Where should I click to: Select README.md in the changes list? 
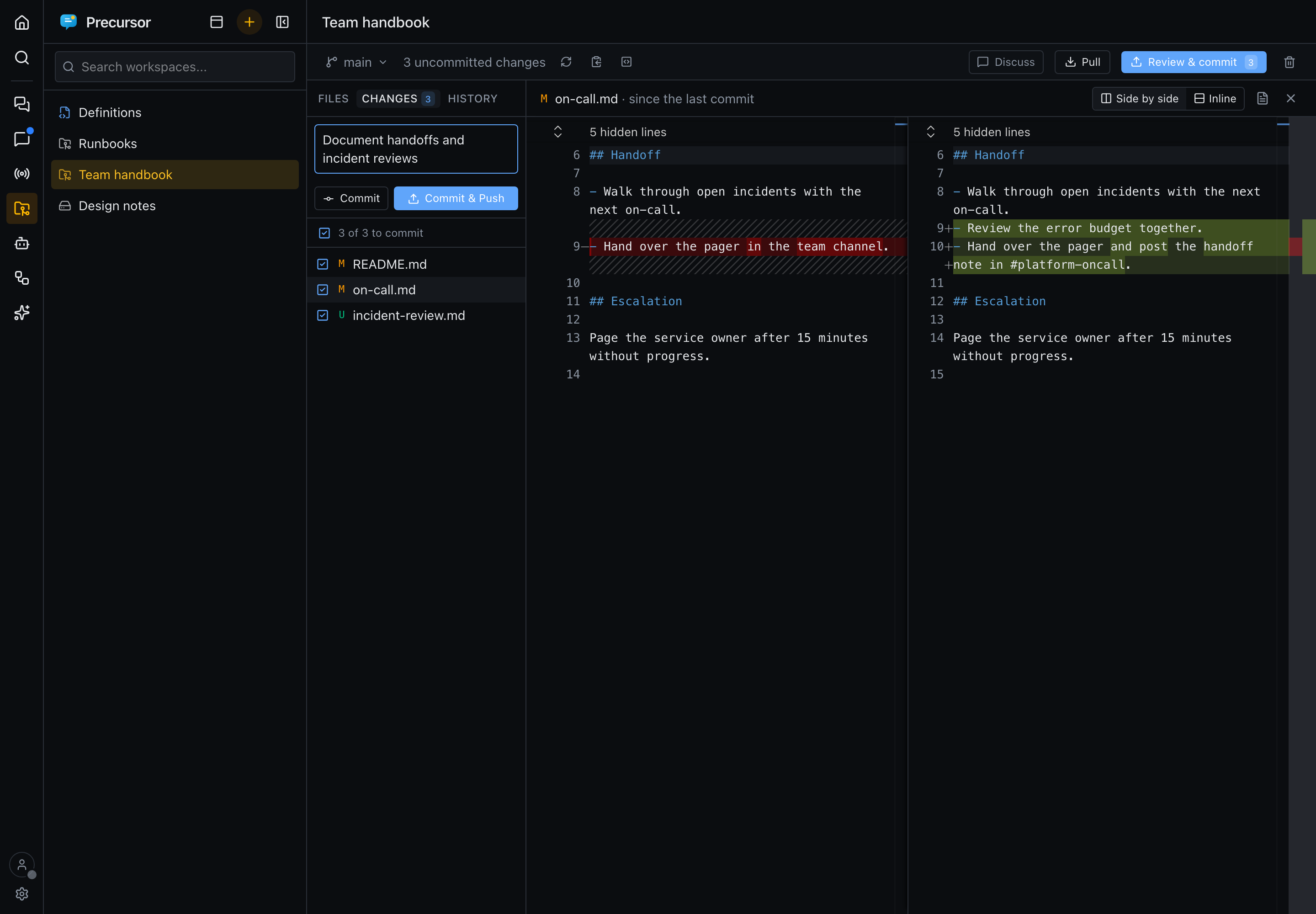[416, 264]
